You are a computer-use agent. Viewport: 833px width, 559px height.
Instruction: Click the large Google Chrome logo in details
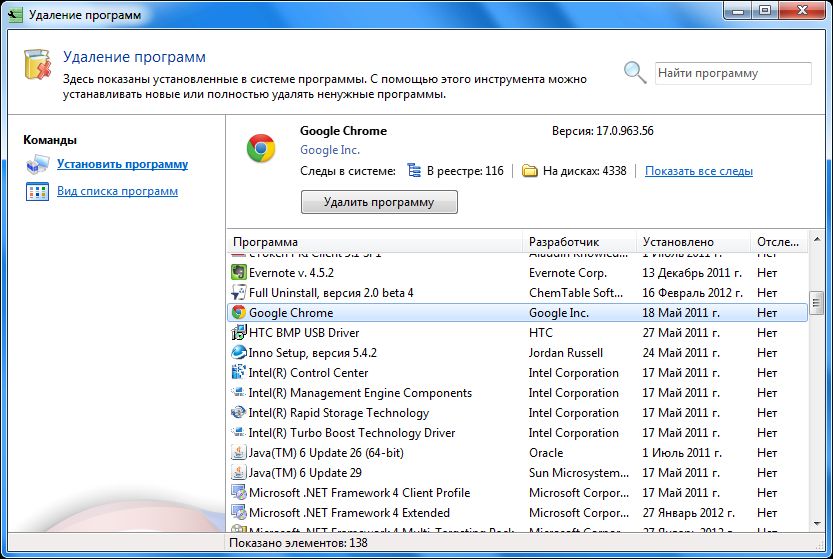coord(261,148)
